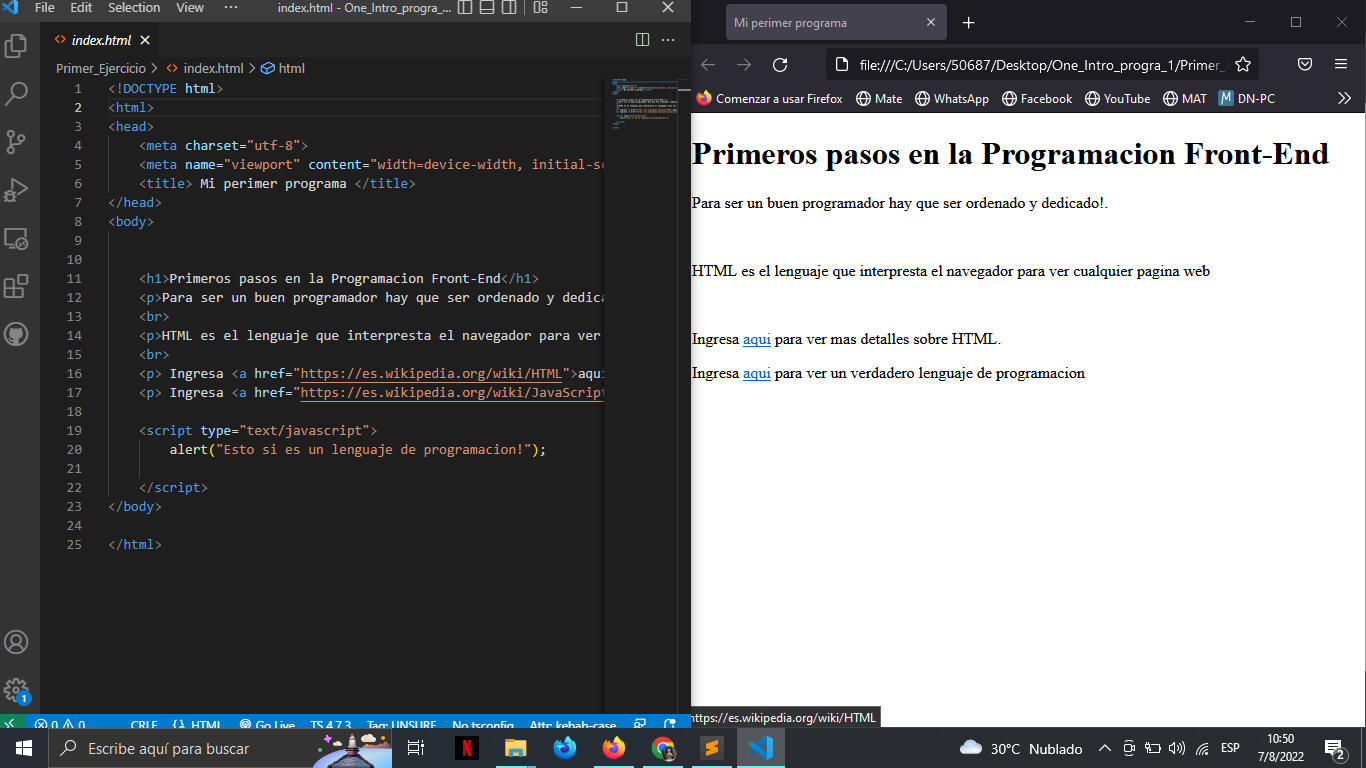The height and width of the screenshot is (768, 1366).
Task: Open the WhatsApp bookmark
Action: [x=952, y=99]
